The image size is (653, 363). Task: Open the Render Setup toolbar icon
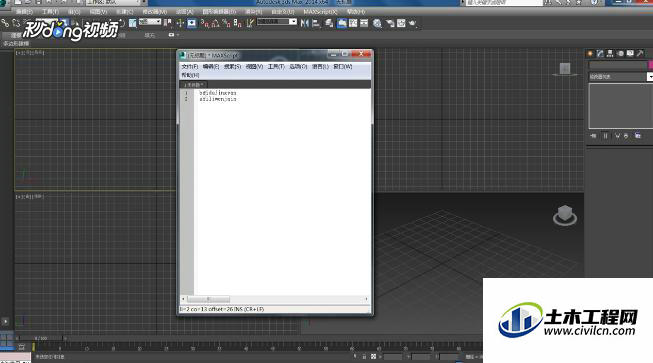[390, 23]
